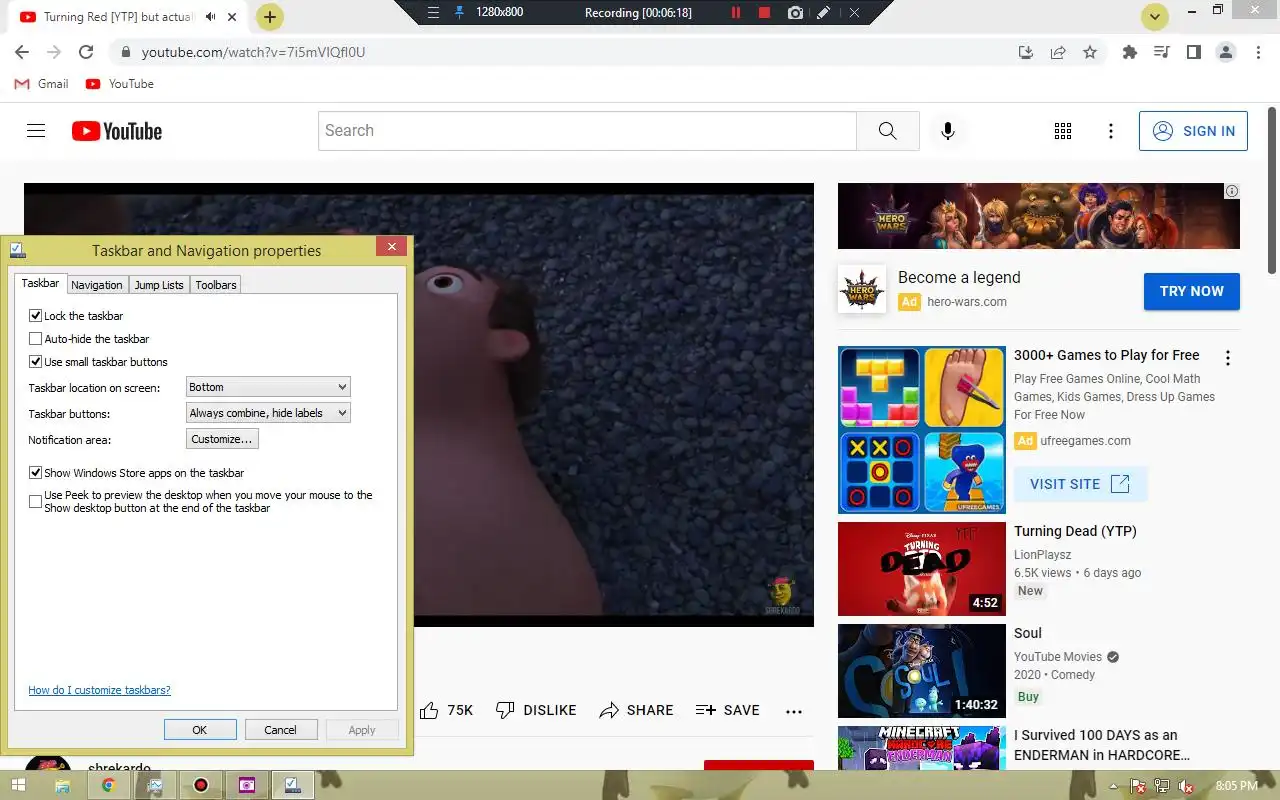Reload the page
1280x800 pixels.
86,52
